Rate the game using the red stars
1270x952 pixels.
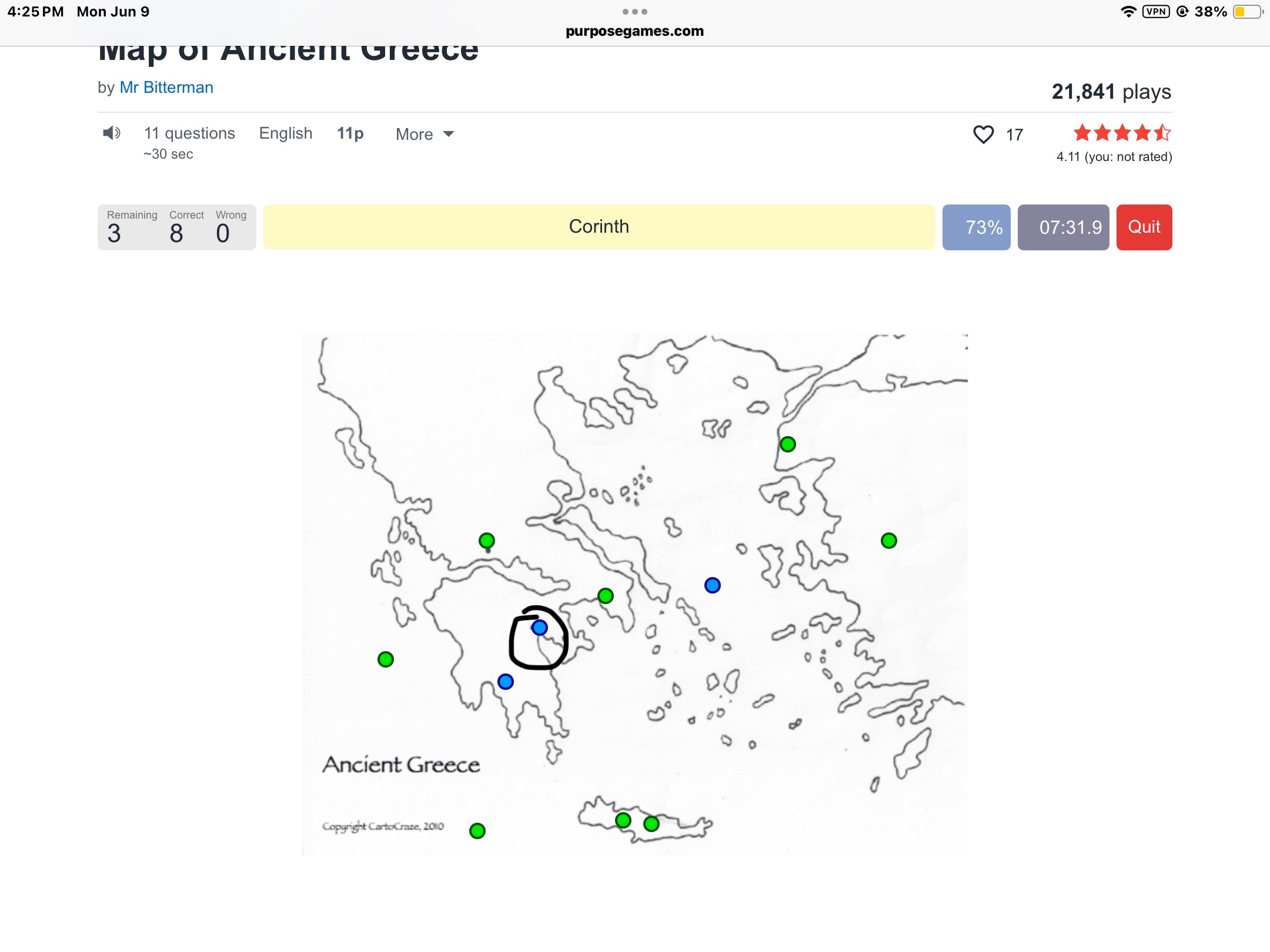tap(1122, 133)
